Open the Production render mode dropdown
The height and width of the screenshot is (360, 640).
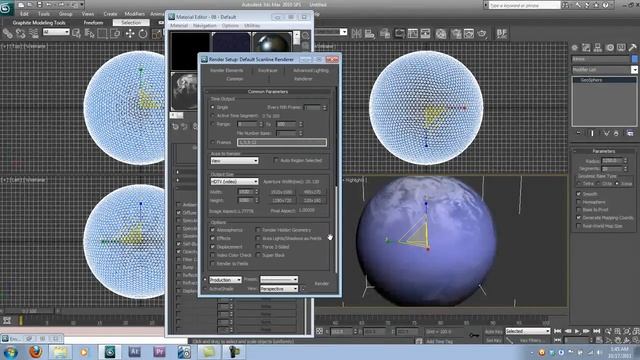point(225,280)
